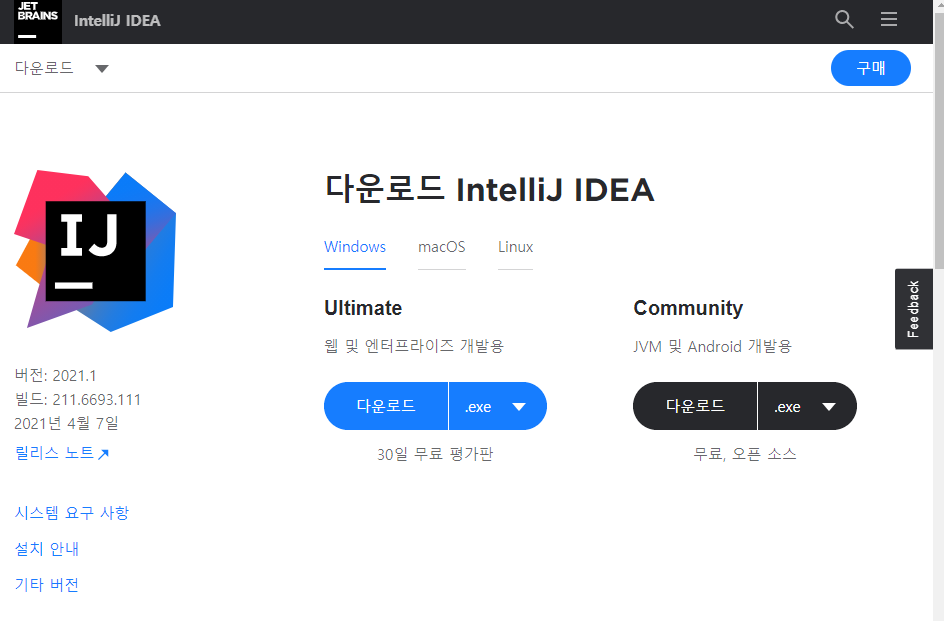The width and height of the screenshot is (944, 621).
Task: Download the Community edition with black 다운로드 button
Action: click(695, 406)
